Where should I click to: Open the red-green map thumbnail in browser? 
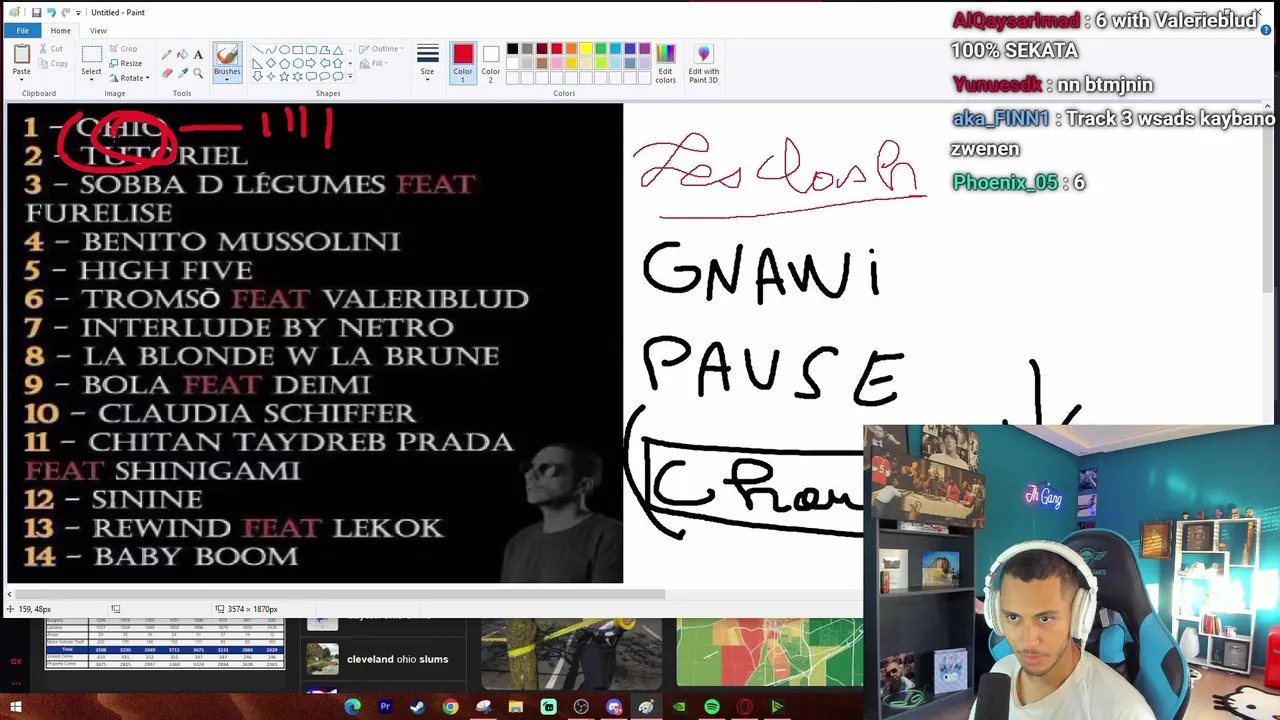tap(769, 653)
